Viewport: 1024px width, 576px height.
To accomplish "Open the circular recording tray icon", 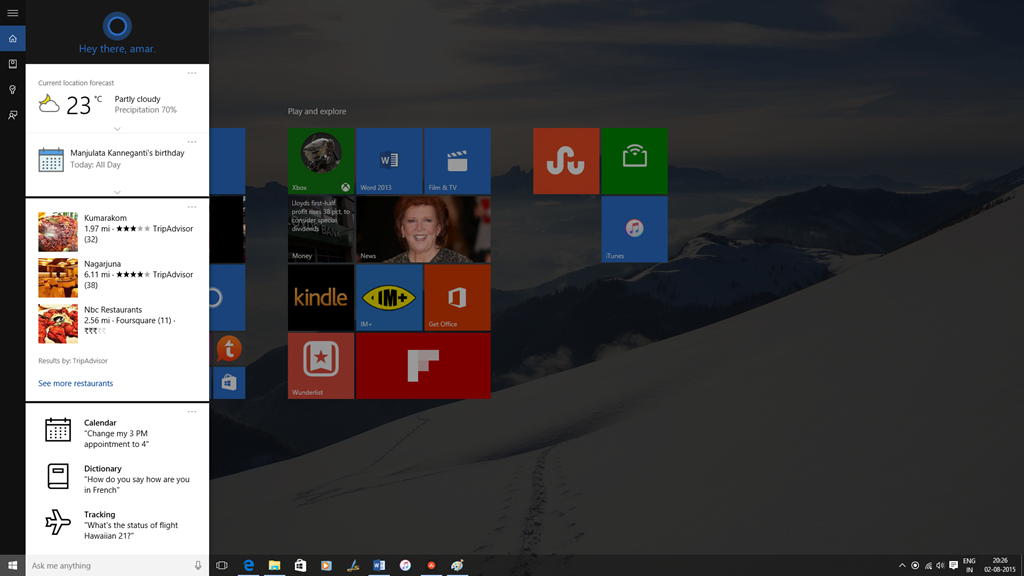I will coord(915,566).
